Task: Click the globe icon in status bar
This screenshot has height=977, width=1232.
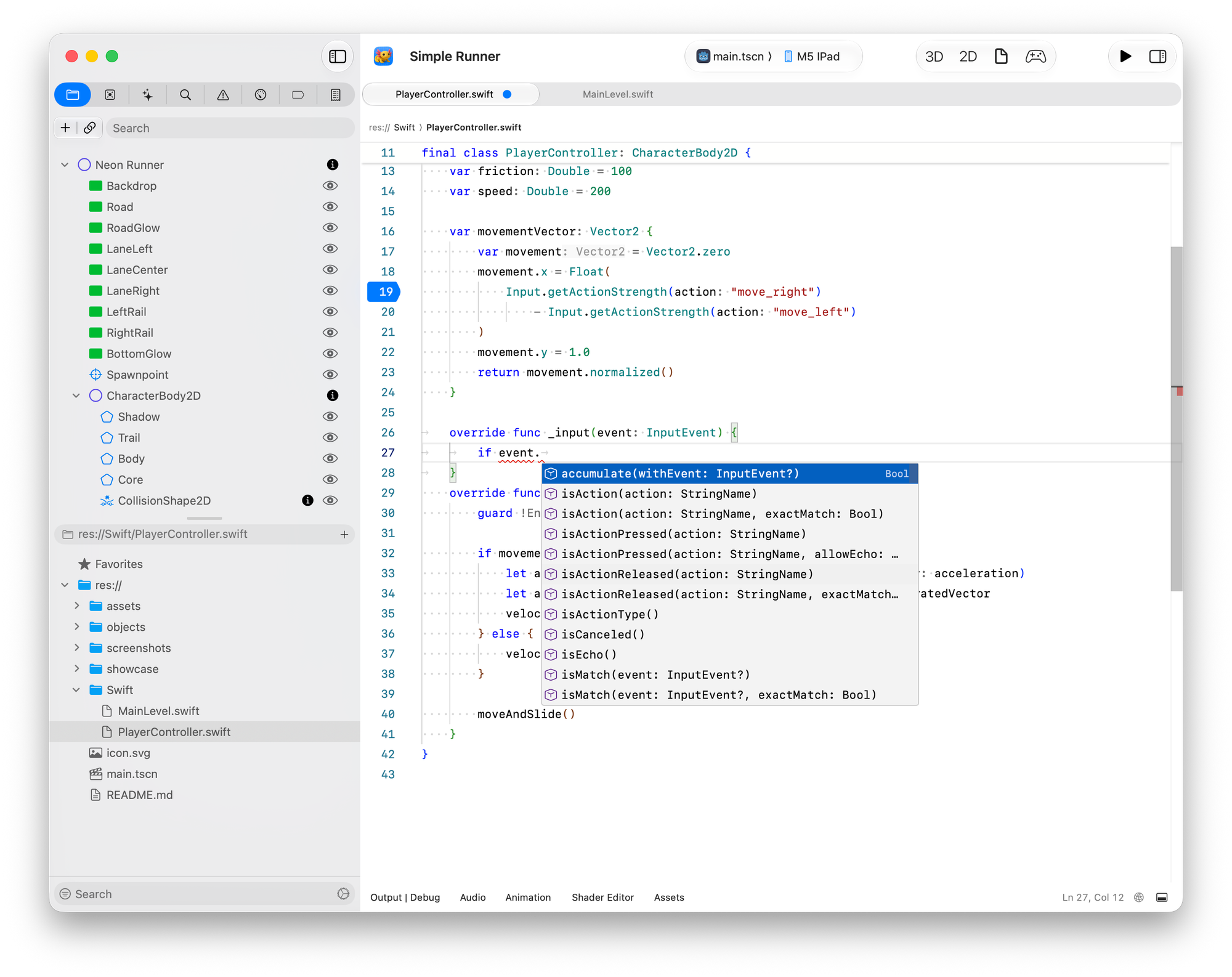Action: tap(1139, 898)
